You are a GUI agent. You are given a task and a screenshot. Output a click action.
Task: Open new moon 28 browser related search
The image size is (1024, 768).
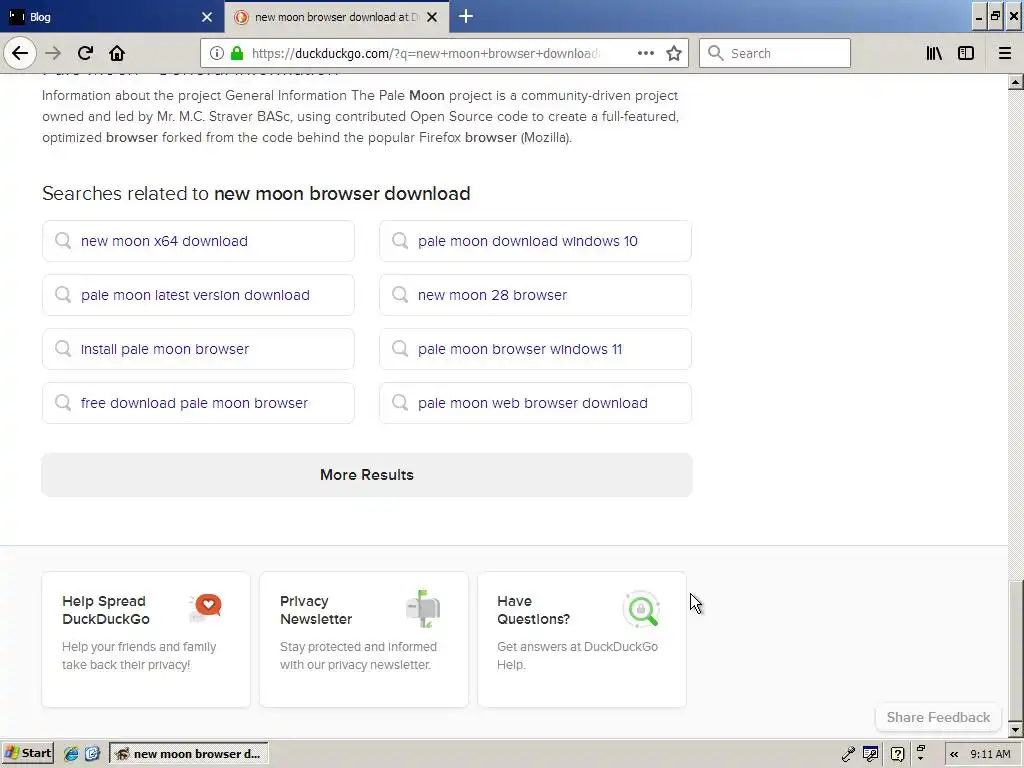[535, 295]
